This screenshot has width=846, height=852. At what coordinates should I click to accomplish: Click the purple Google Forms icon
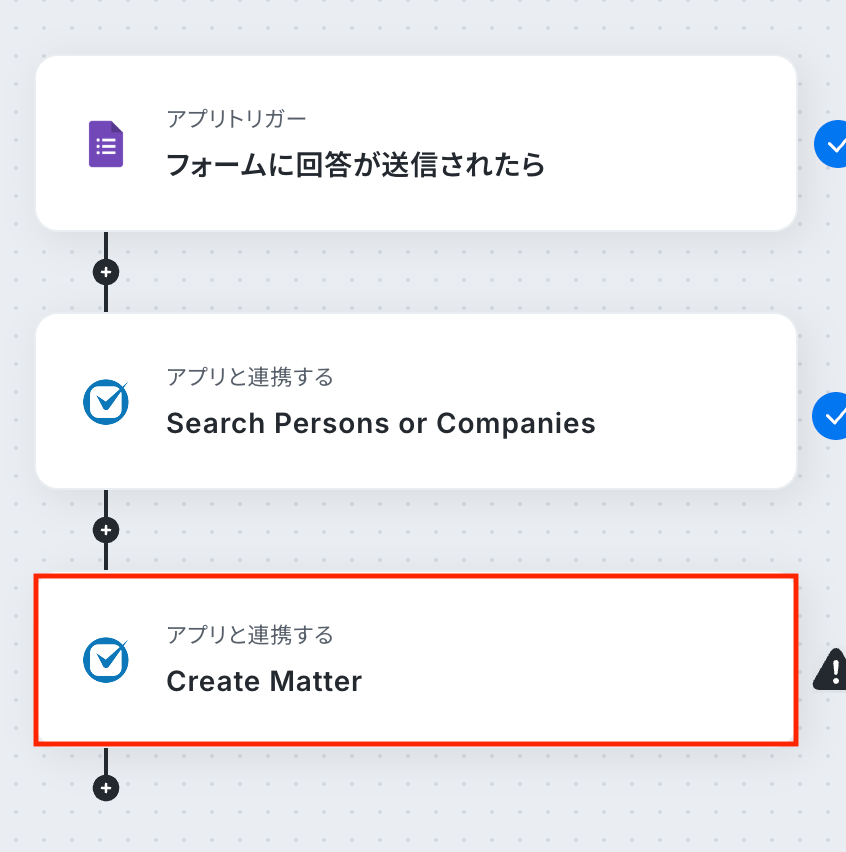coord(106,144)
